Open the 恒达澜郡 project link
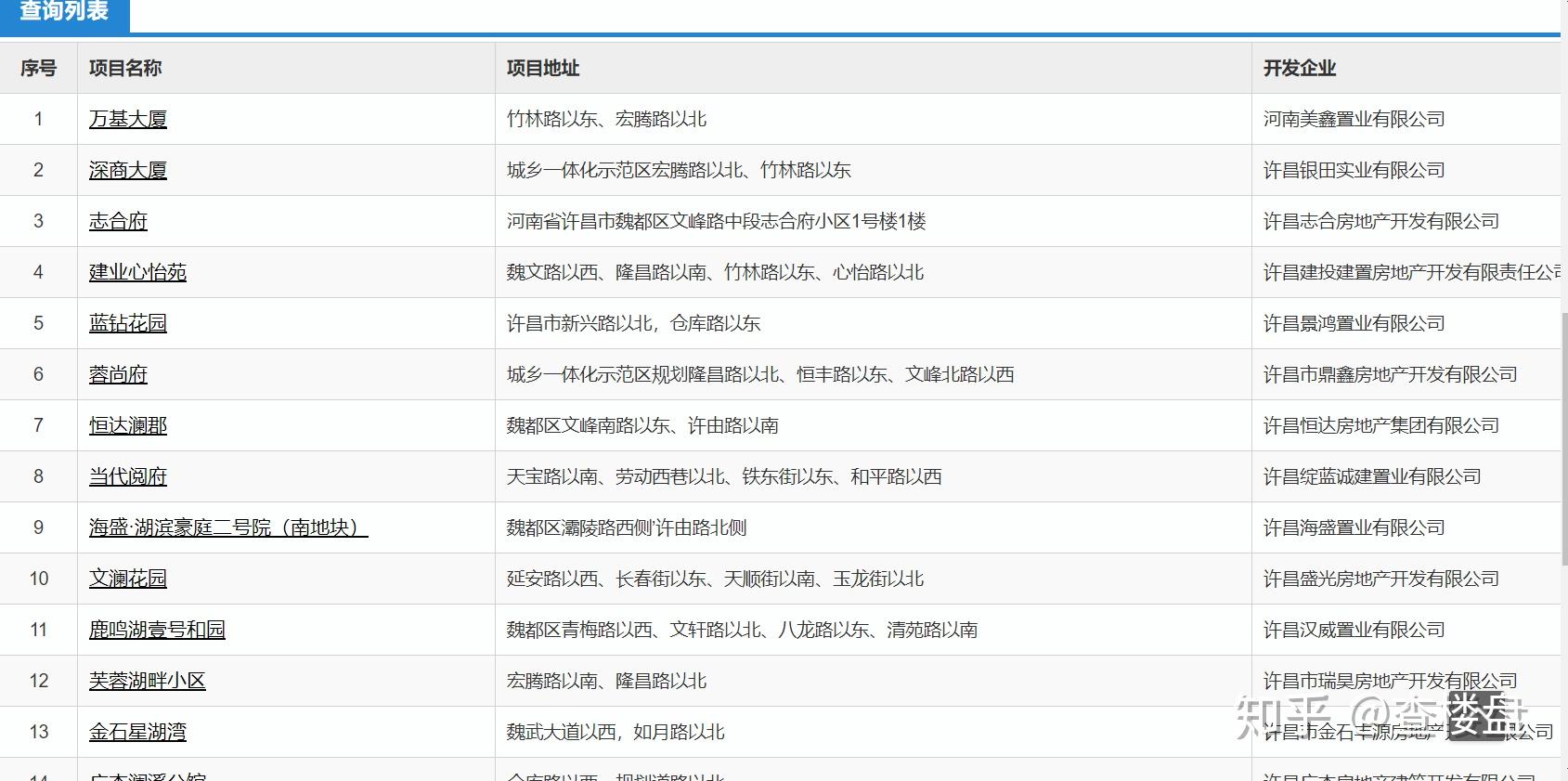The width and height of the screenshot is (1568, 781). coord(128,425)
